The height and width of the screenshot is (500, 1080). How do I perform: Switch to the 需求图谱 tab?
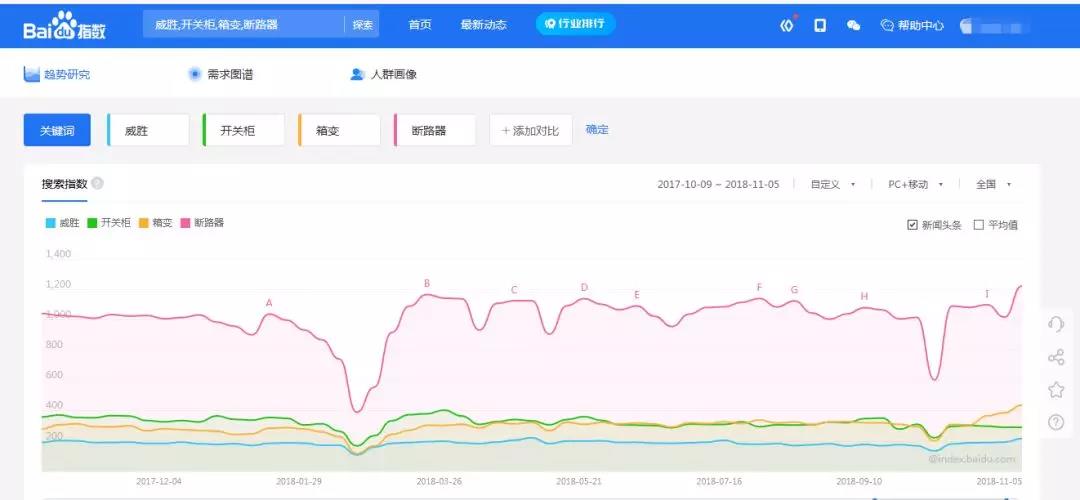(x=218, y=74)
